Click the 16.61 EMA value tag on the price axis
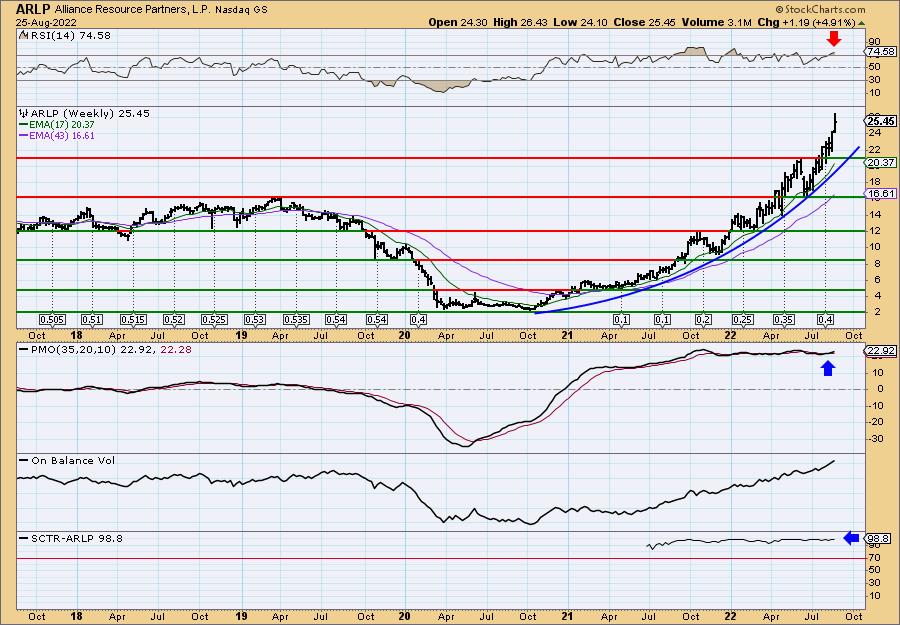The image size is (900, 625). (881, 194)
